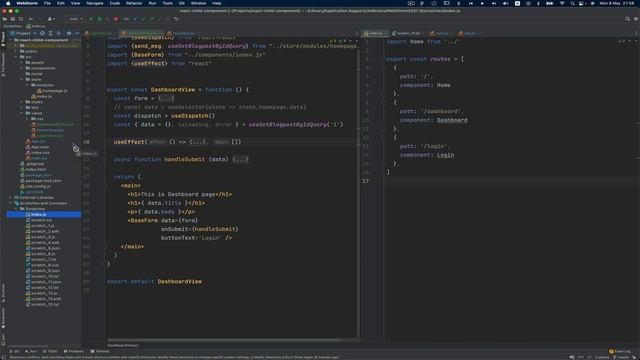
Task: Collapse the views folder
Action: (22, 113)
